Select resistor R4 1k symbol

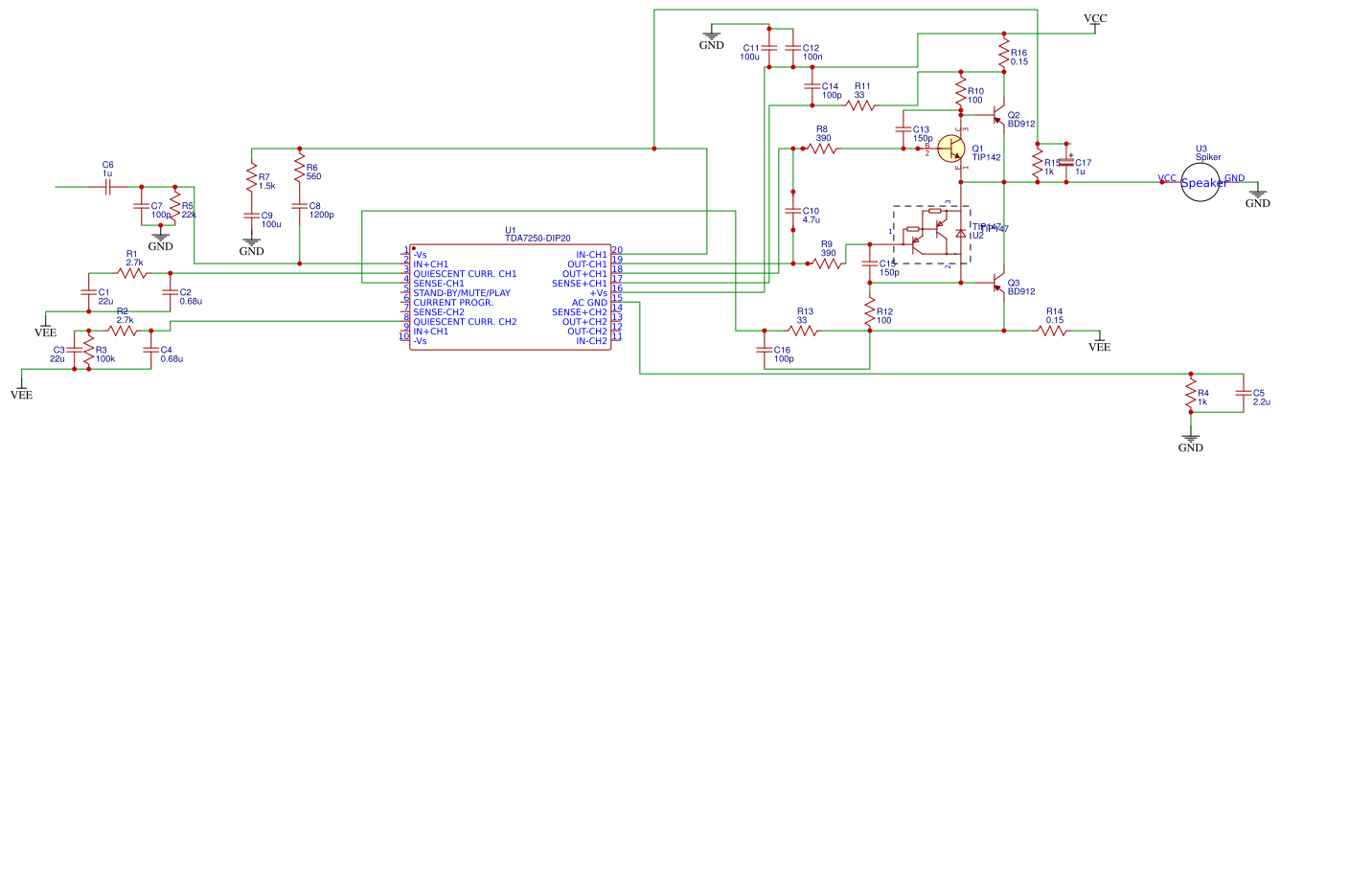1191,394
